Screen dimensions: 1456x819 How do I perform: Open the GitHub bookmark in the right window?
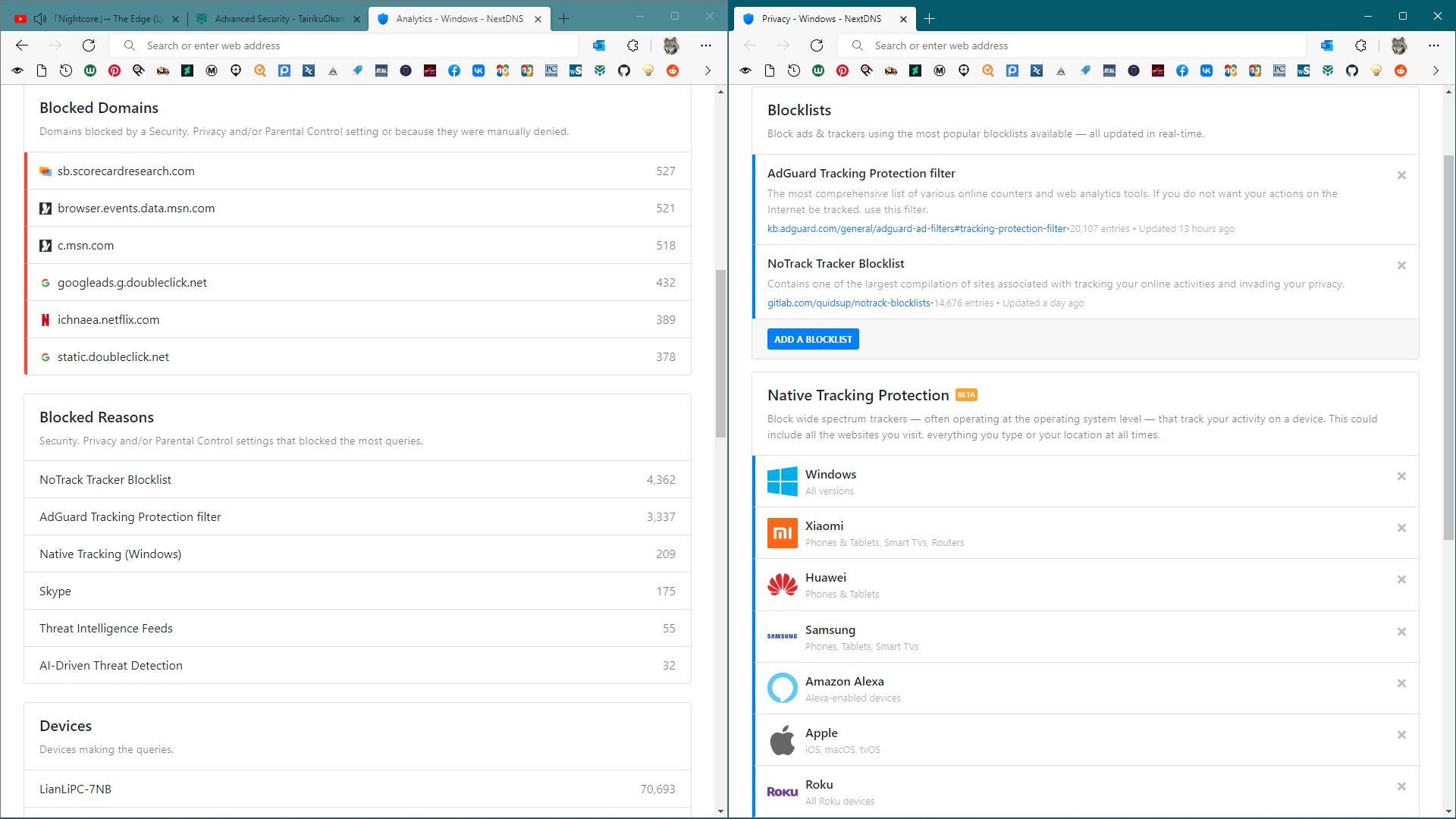[x=1352, y=71]
